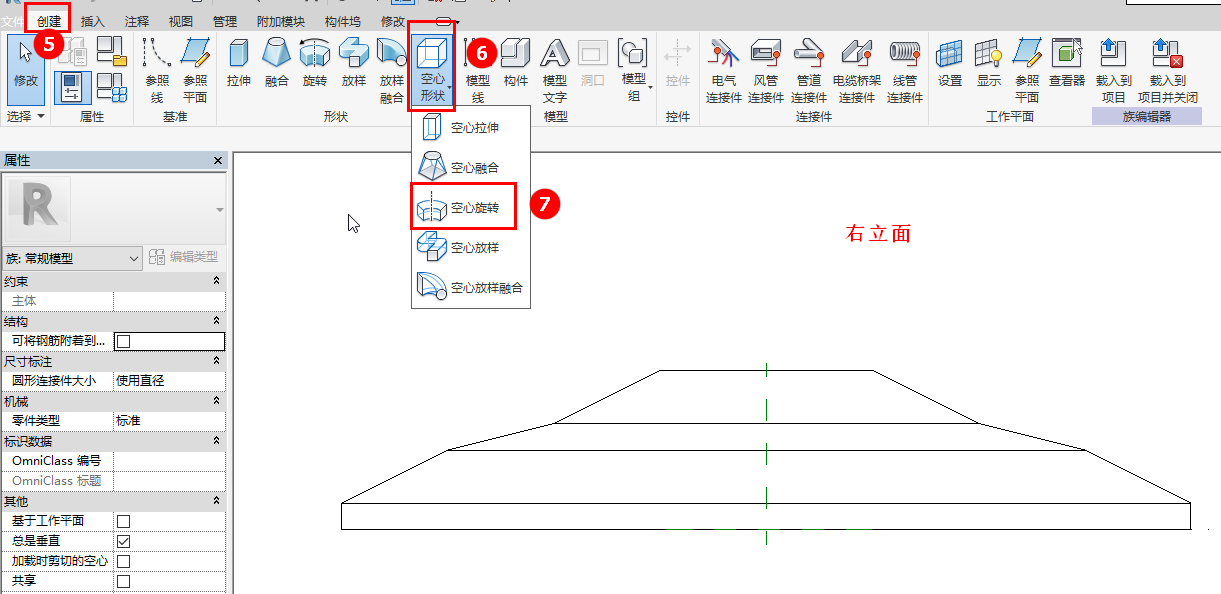This screenshot has height=594, width=1221.
Task: Add a 管道连接件 pipe connector
Action: click(809, 70)
